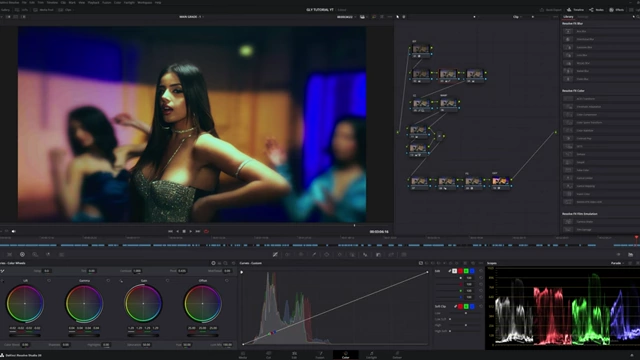Open the Color Match palette
This screenshot has width=640, height=360.
pyautogui.click(x=9, y=254)
